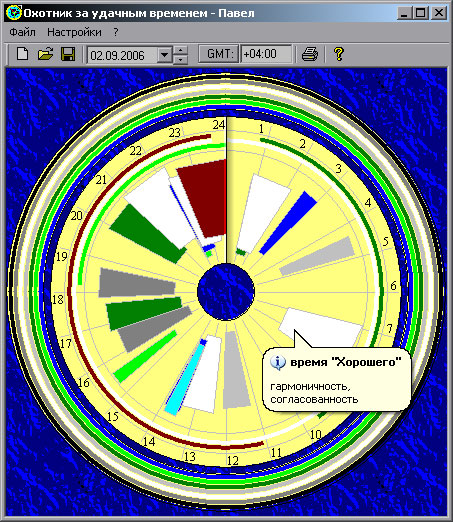Open a file with folder icon

[x=45, y=54]
